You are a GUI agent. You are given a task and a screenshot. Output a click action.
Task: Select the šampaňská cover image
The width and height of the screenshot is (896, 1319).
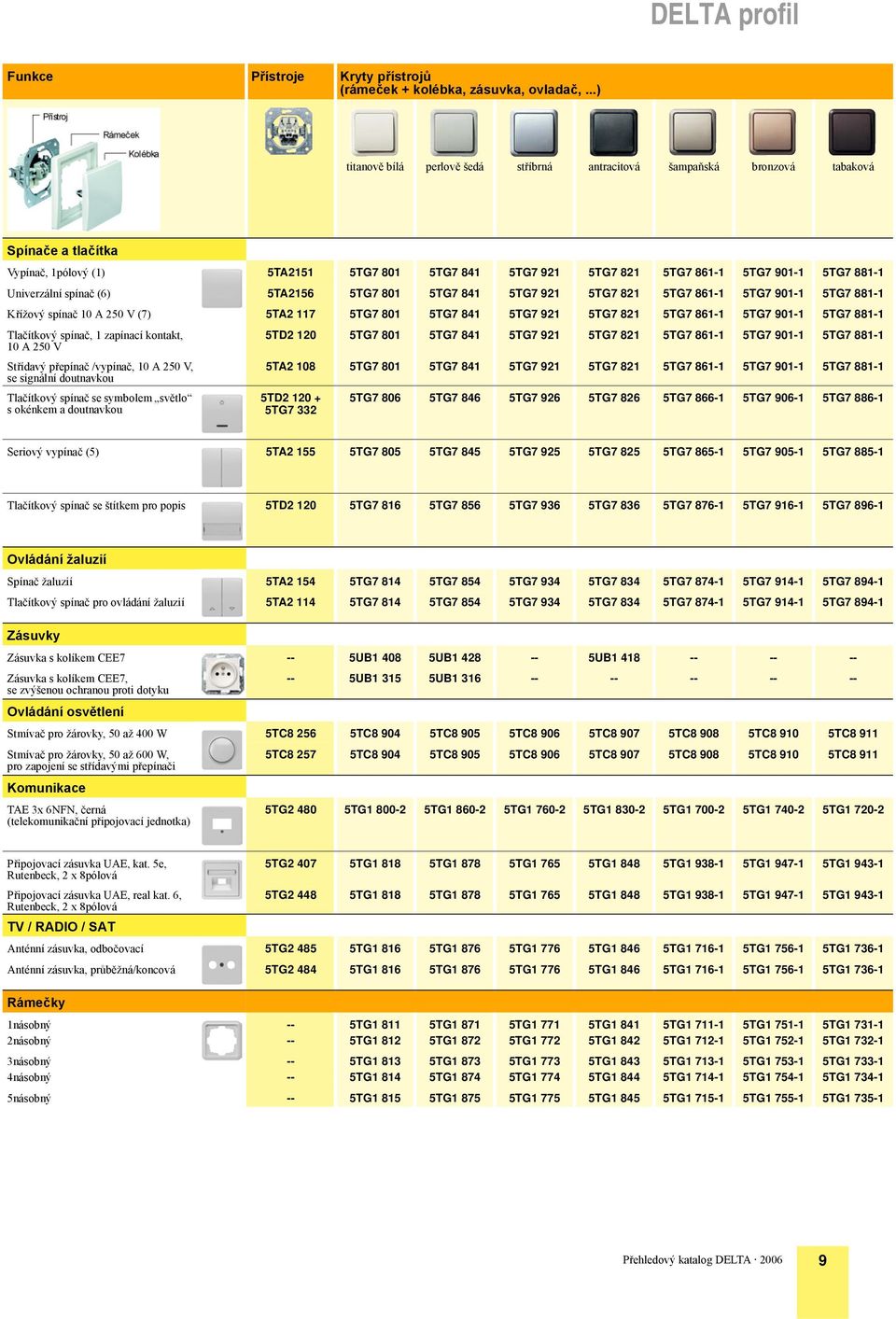point(693,133)
